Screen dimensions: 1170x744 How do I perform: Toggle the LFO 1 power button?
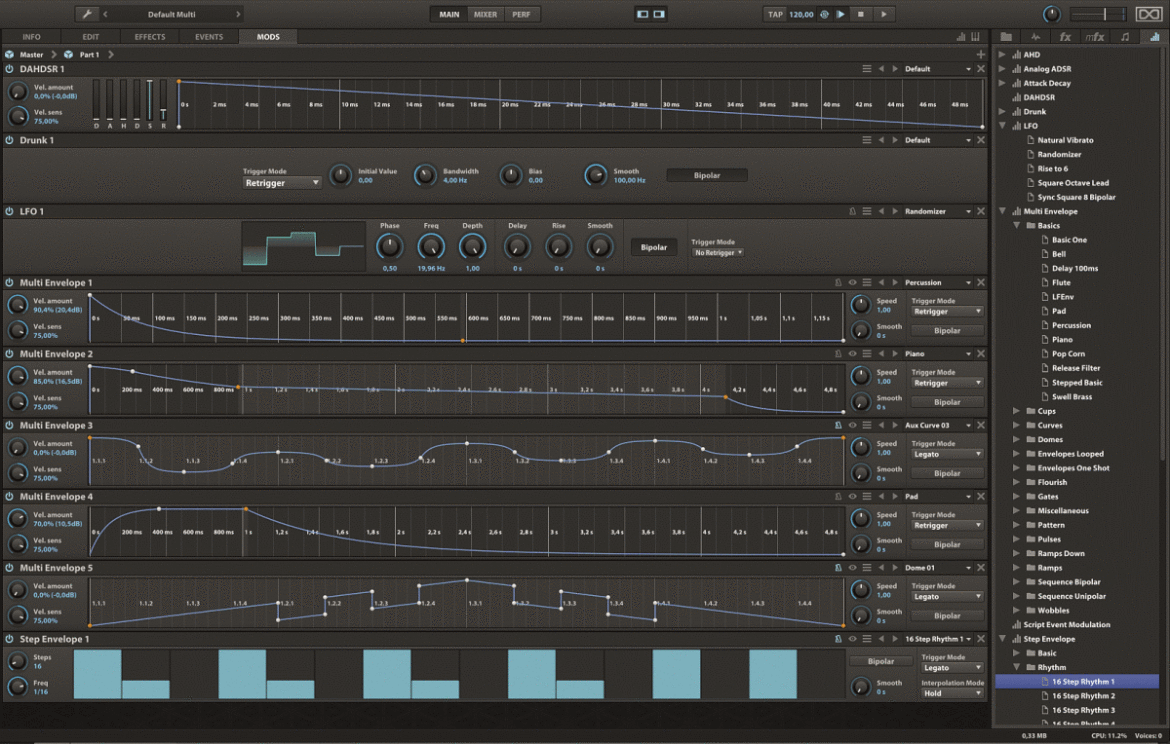(x=10, y=211)
